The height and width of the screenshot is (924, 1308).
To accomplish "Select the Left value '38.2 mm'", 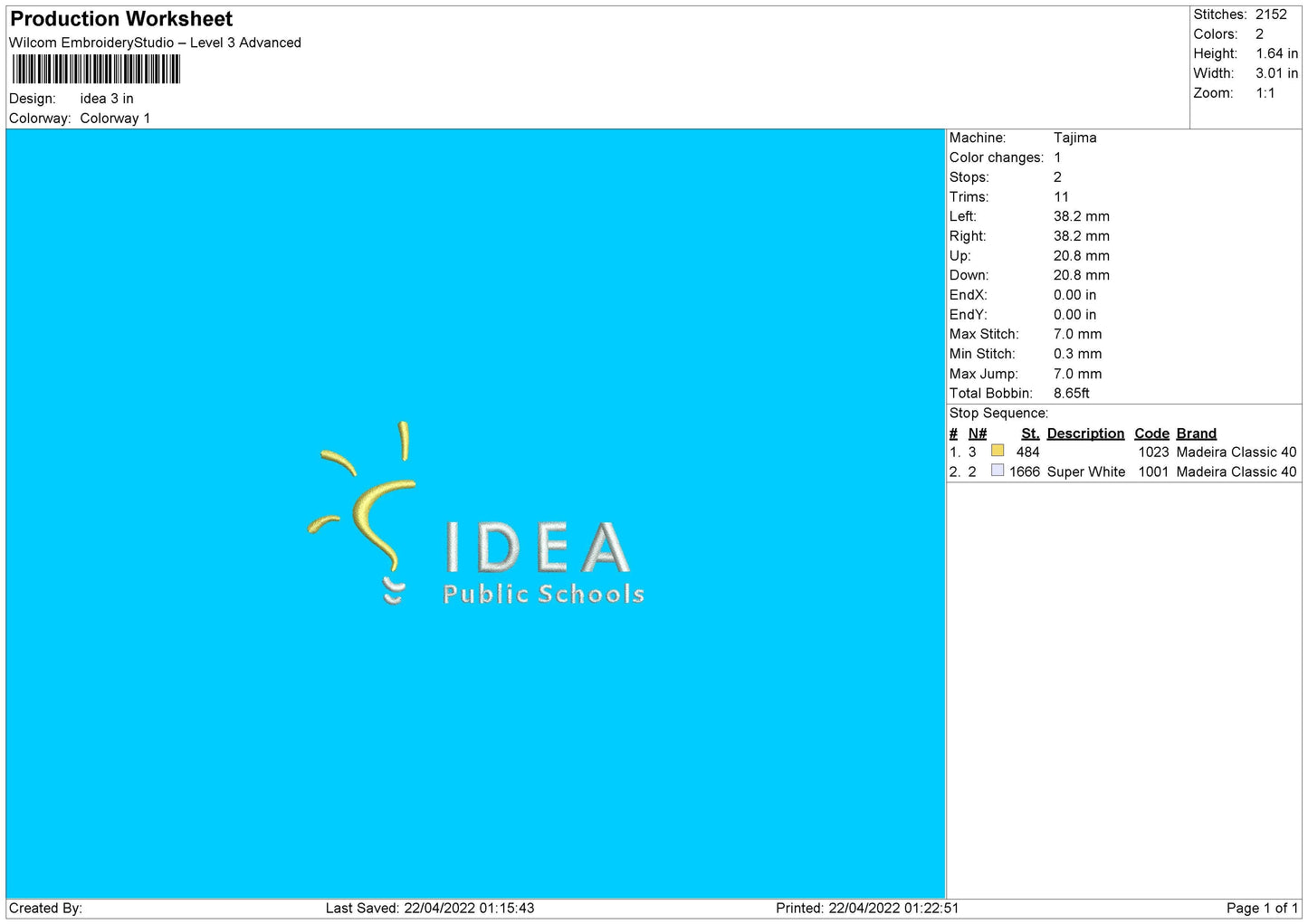I will tap(1081, 216).
